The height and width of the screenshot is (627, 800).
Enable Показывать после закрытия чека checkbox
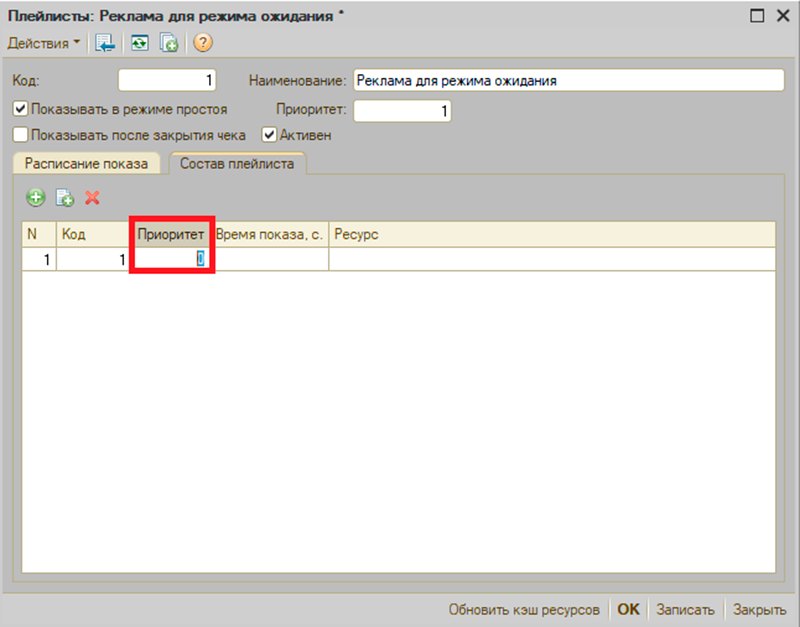tap(20, 135)
